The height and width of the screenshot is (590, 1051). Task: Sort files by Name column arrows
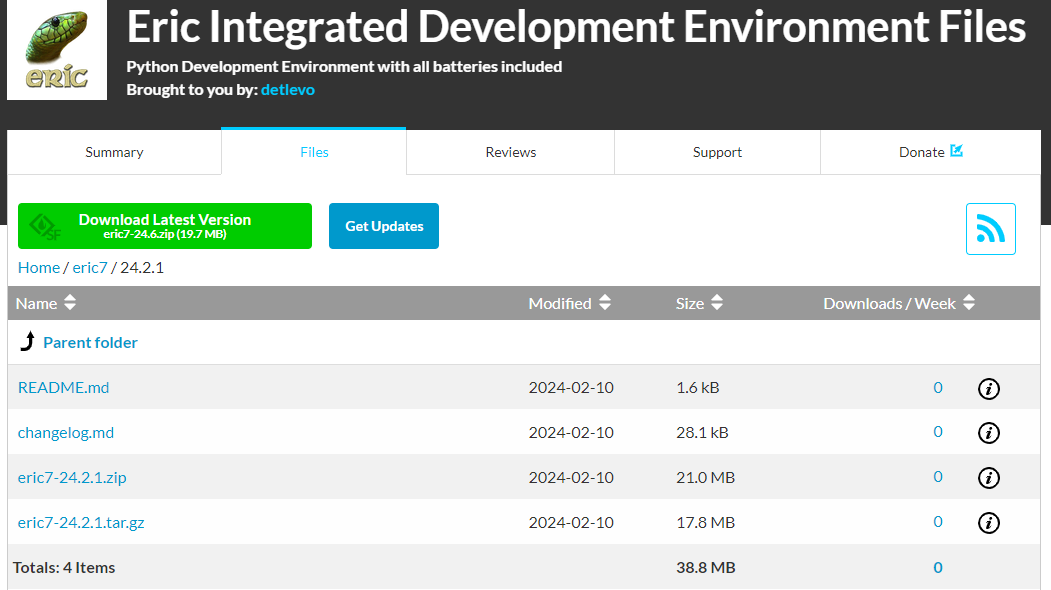pyautogui.click(x=70, y=302)
